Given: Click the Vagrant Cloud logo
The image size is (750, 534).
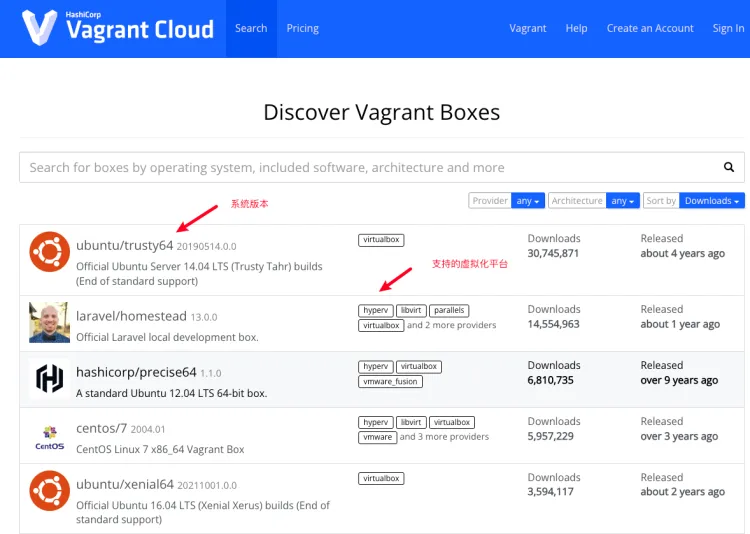Looking at the screenshot, I should click(x=117, y=28).
